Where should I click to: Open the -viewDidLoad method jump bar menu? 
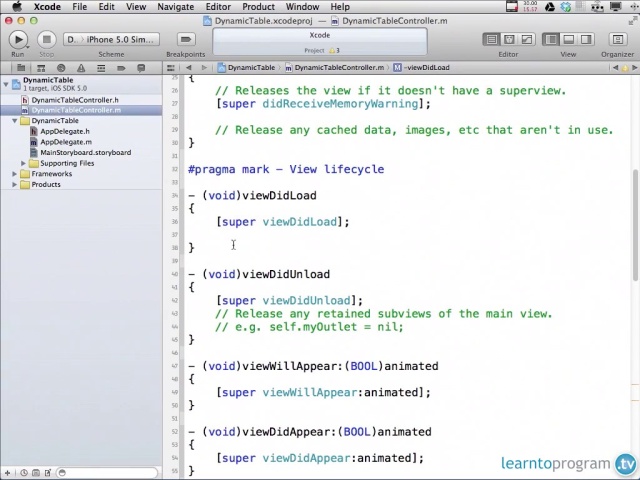click(x=422, y=68)
